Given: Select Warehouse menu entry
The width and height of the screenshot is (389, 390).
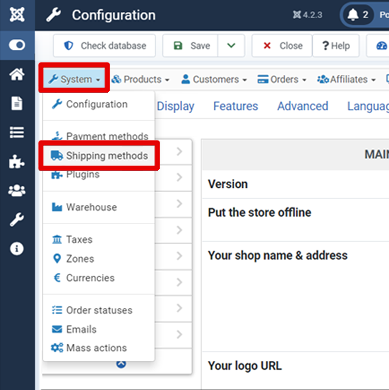Looking at the screenshot, I should coord(99,207).
